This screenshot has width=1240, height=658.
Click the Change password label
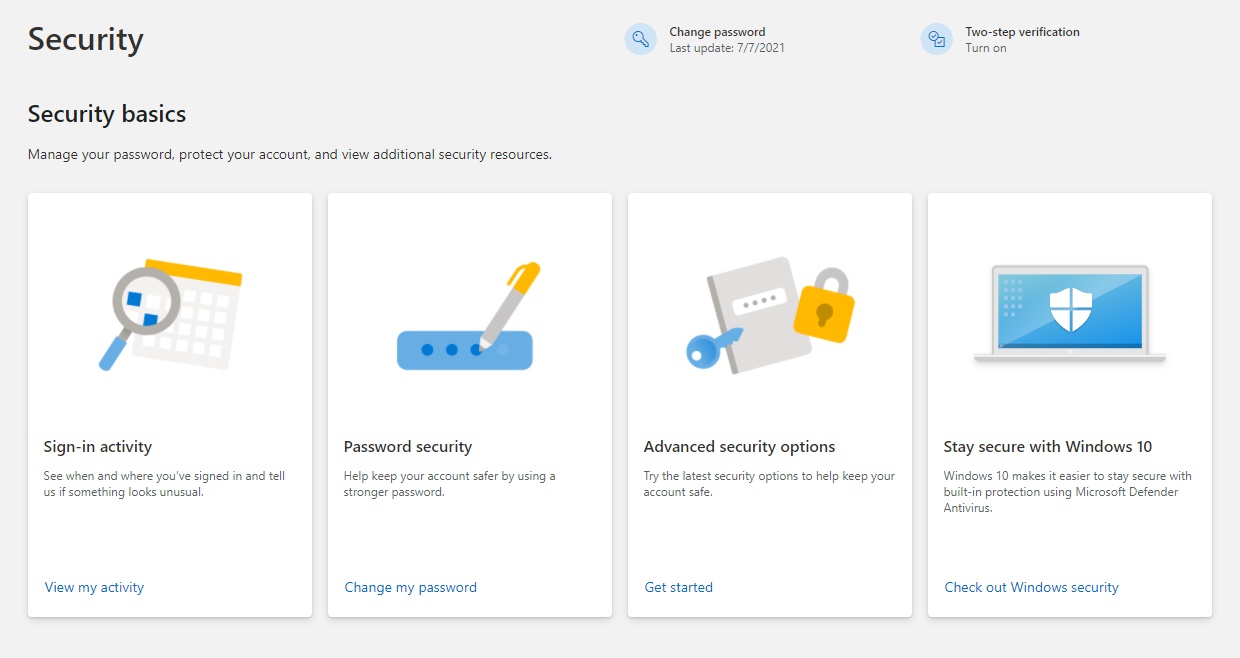[717, 31]
